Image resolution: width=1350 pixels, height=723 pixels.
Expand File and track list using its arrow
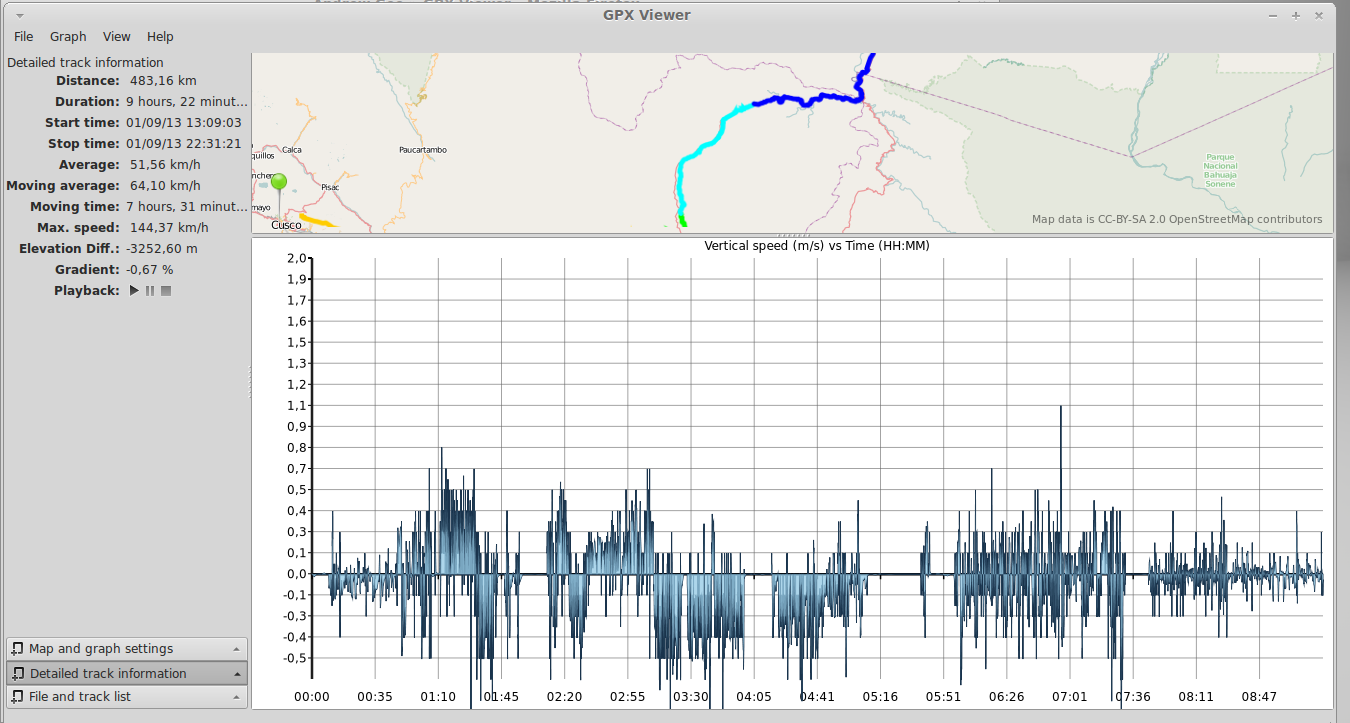click(x=236, y=697)
